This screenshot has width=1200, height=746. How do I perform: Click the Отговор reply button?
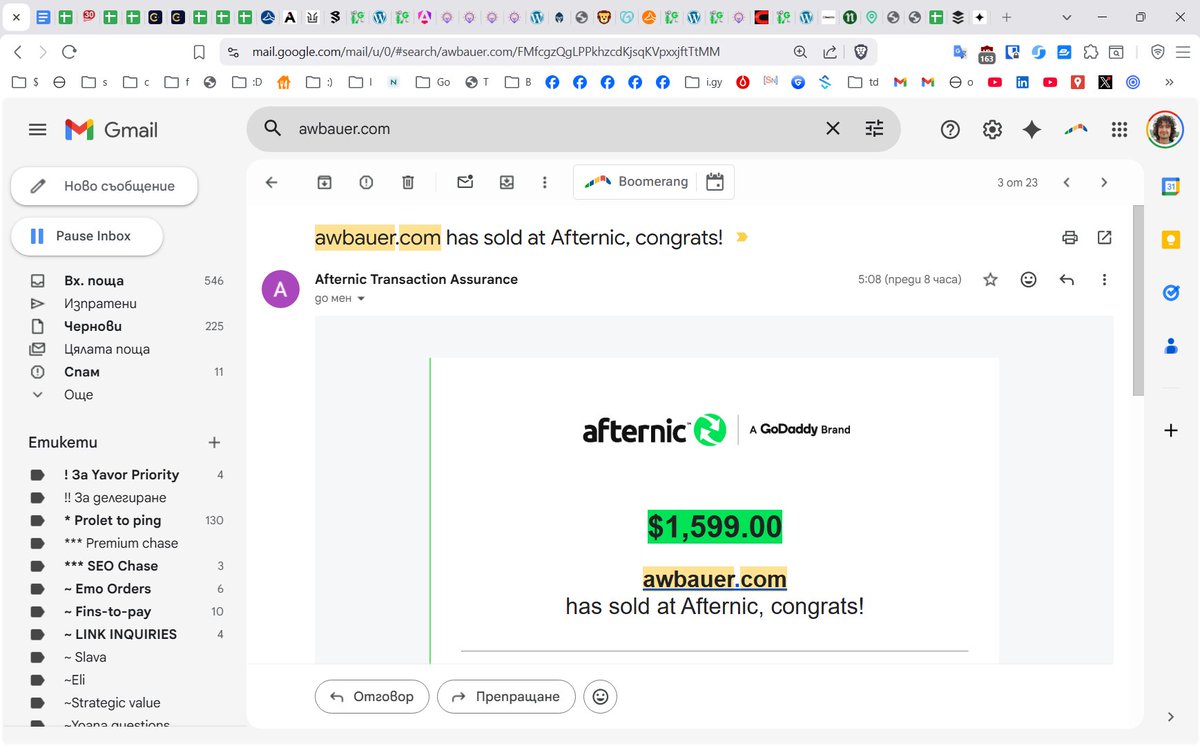click(x=372, y=697)
